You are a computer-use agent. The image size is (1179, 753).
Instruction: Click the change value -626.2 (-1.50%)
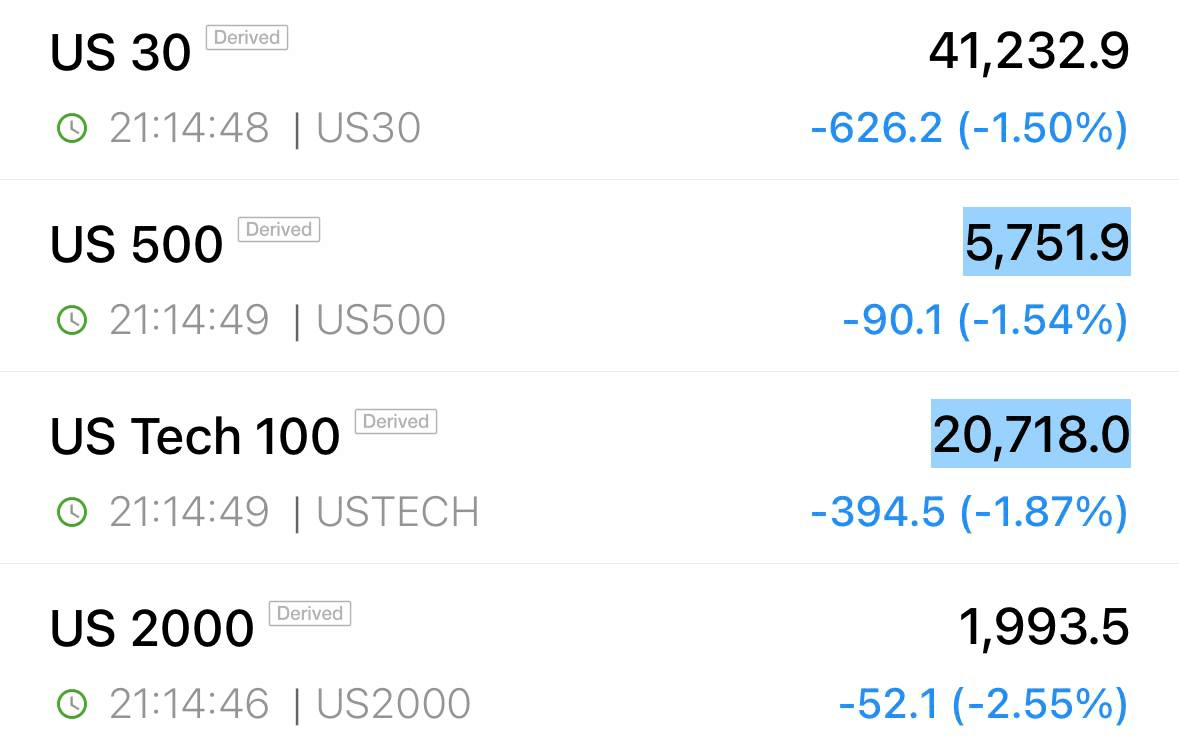click(x=969, y=128)
